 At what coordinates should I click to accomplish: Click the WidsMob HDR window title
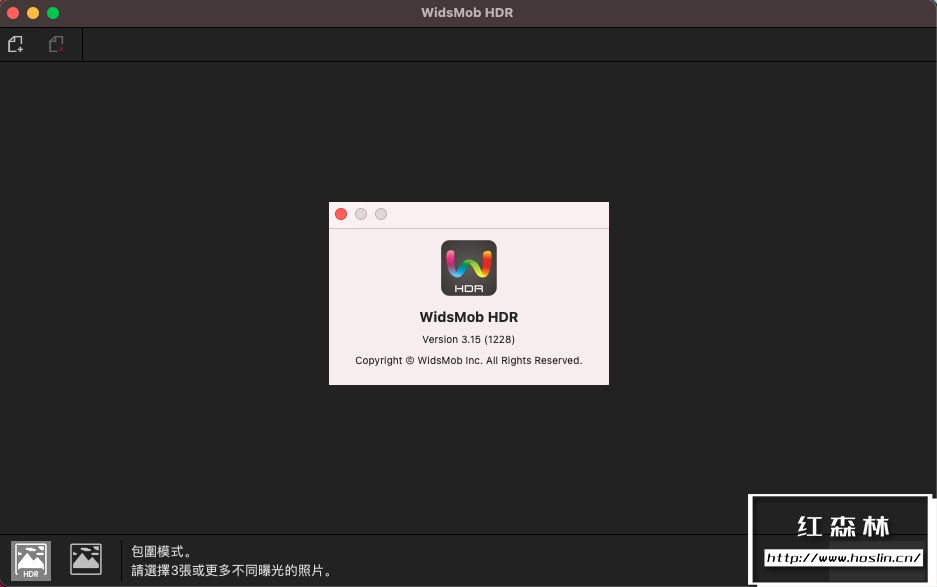click(467, 13)
